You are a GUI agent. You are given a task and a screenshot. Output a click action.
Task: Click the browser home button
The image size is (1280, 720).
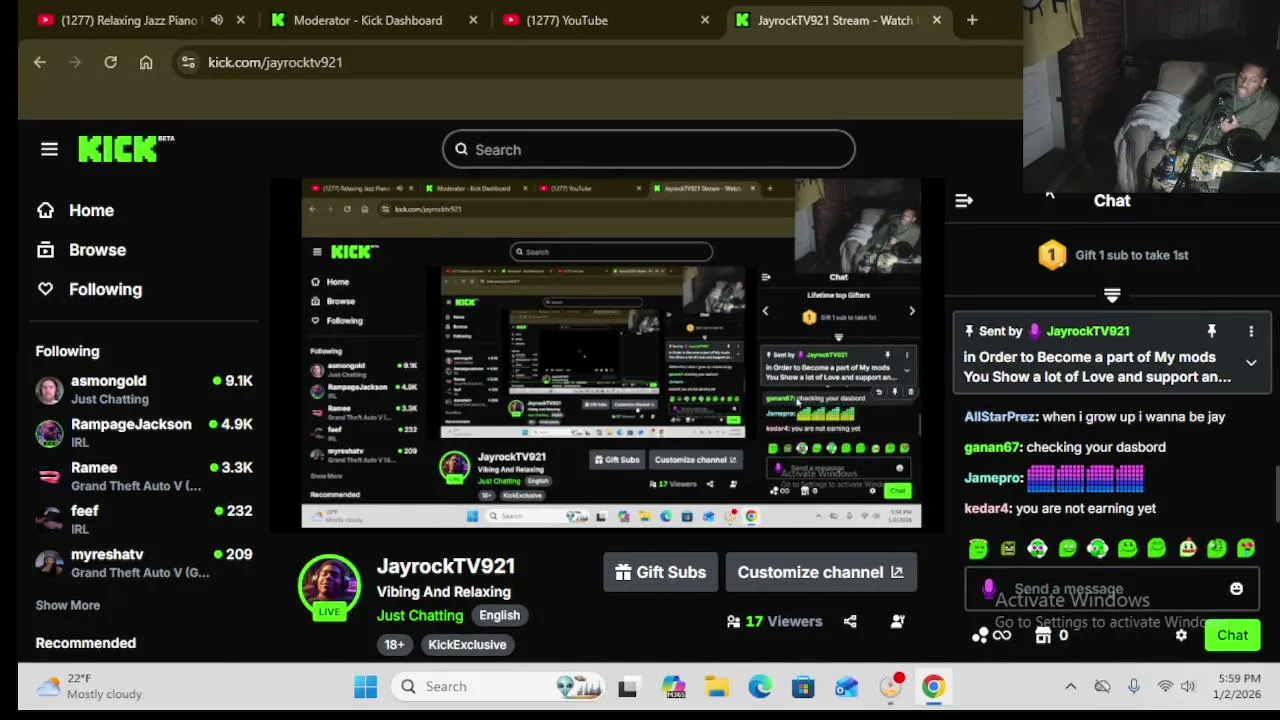146,62
